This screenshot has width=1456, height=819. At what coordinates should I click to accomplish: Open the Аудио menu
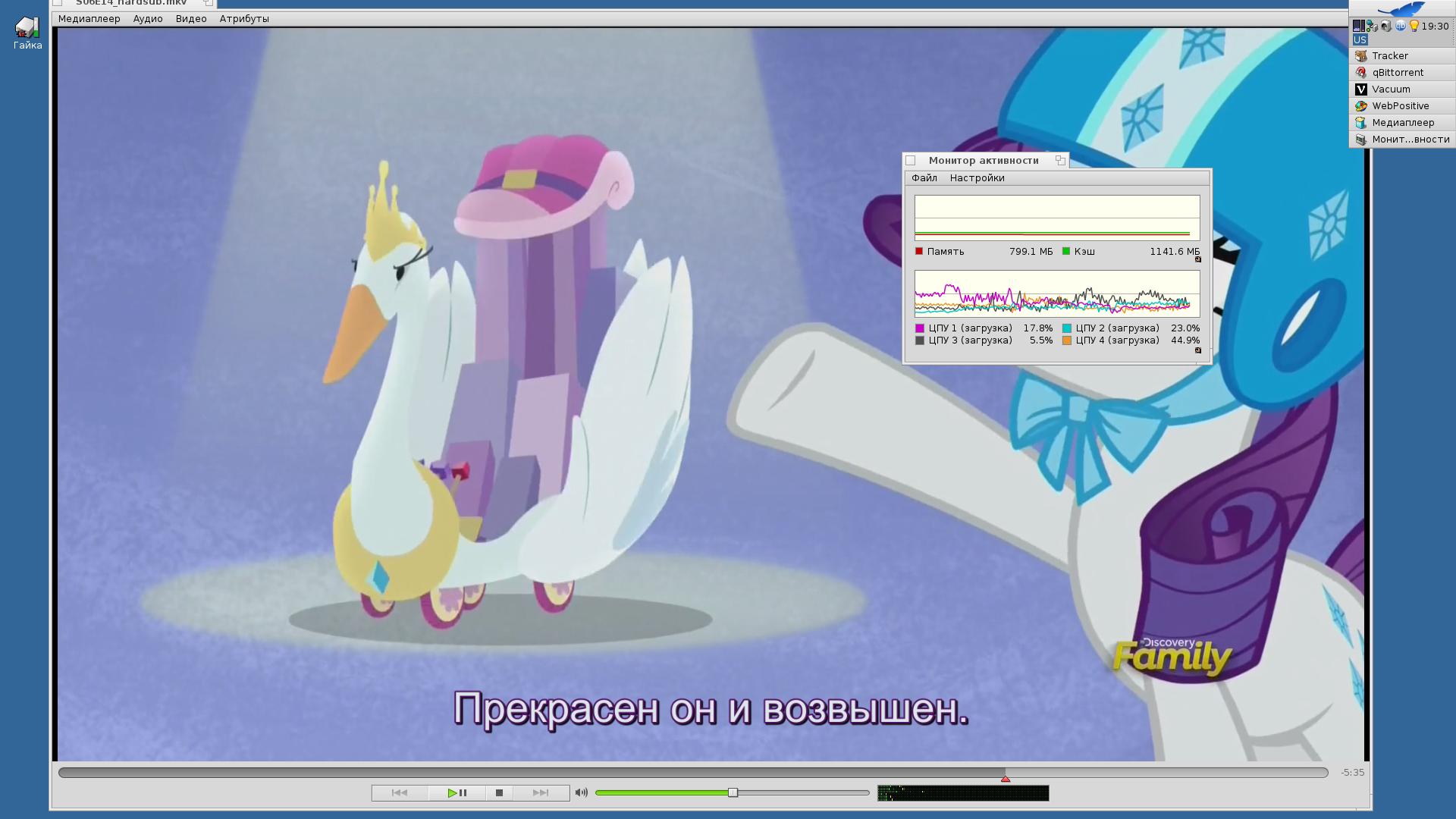point(148,19)
